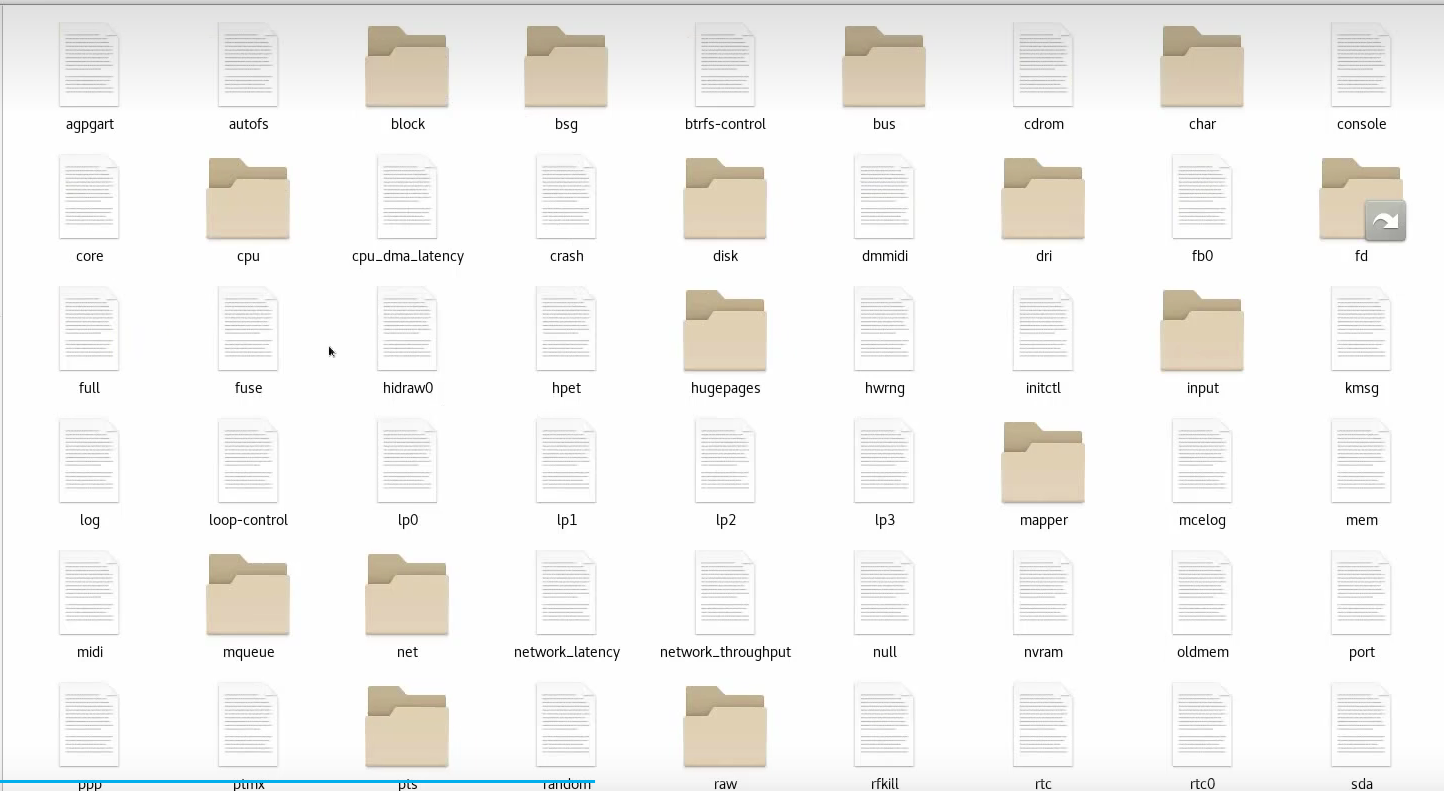Select the lp3 file icon
This screenshot has width=1444, height=791.
[x=884, y=461]
